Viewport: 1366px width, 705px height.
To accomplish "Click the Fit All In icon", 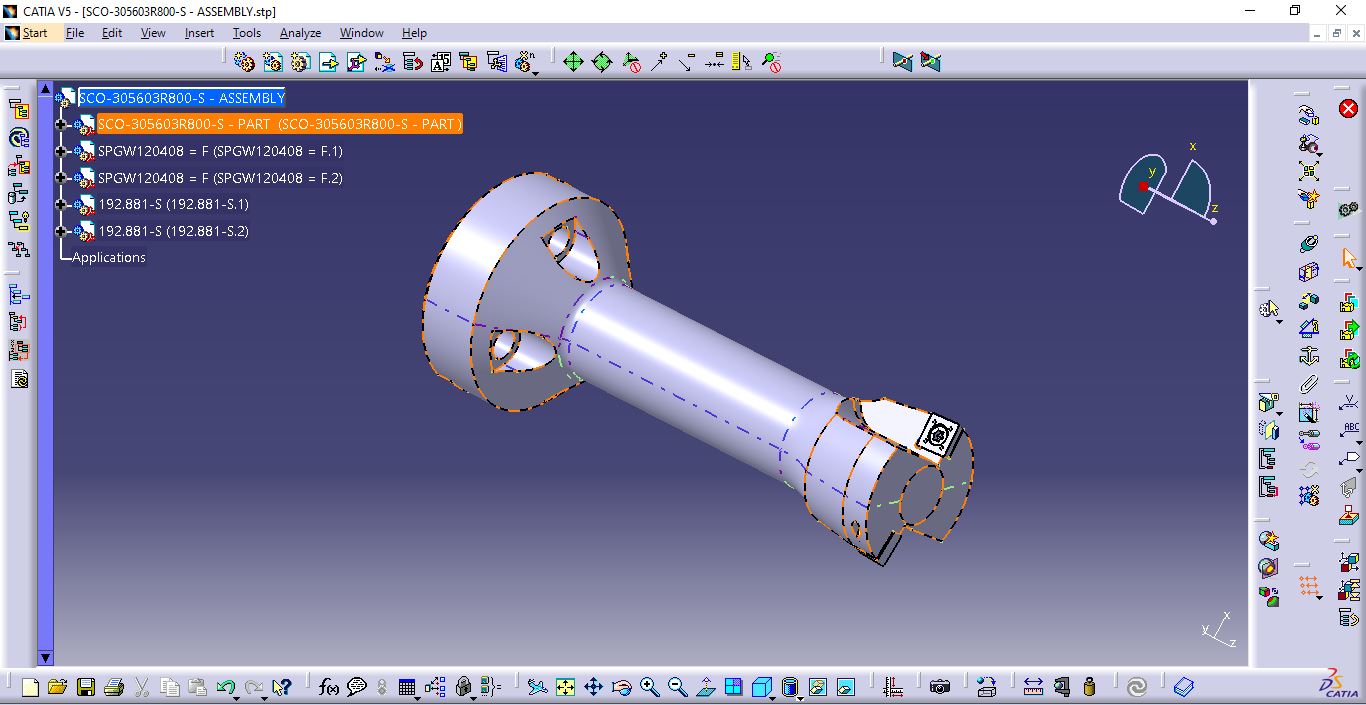I will 565,687.
